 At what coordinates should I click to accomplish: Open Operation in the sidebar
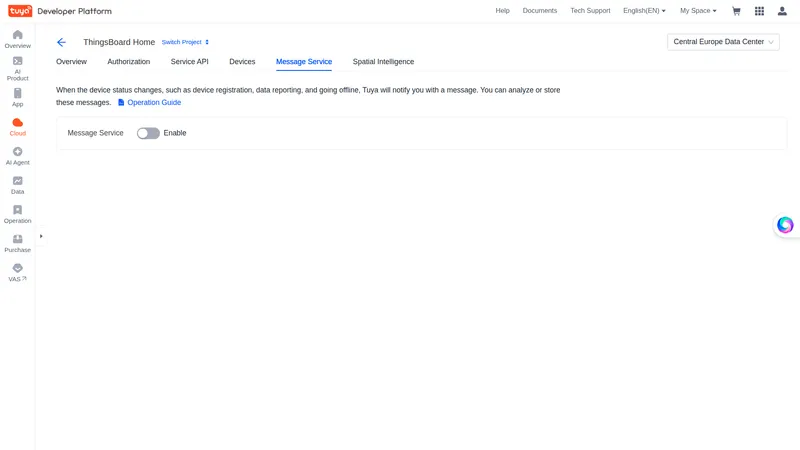point(17,214)
